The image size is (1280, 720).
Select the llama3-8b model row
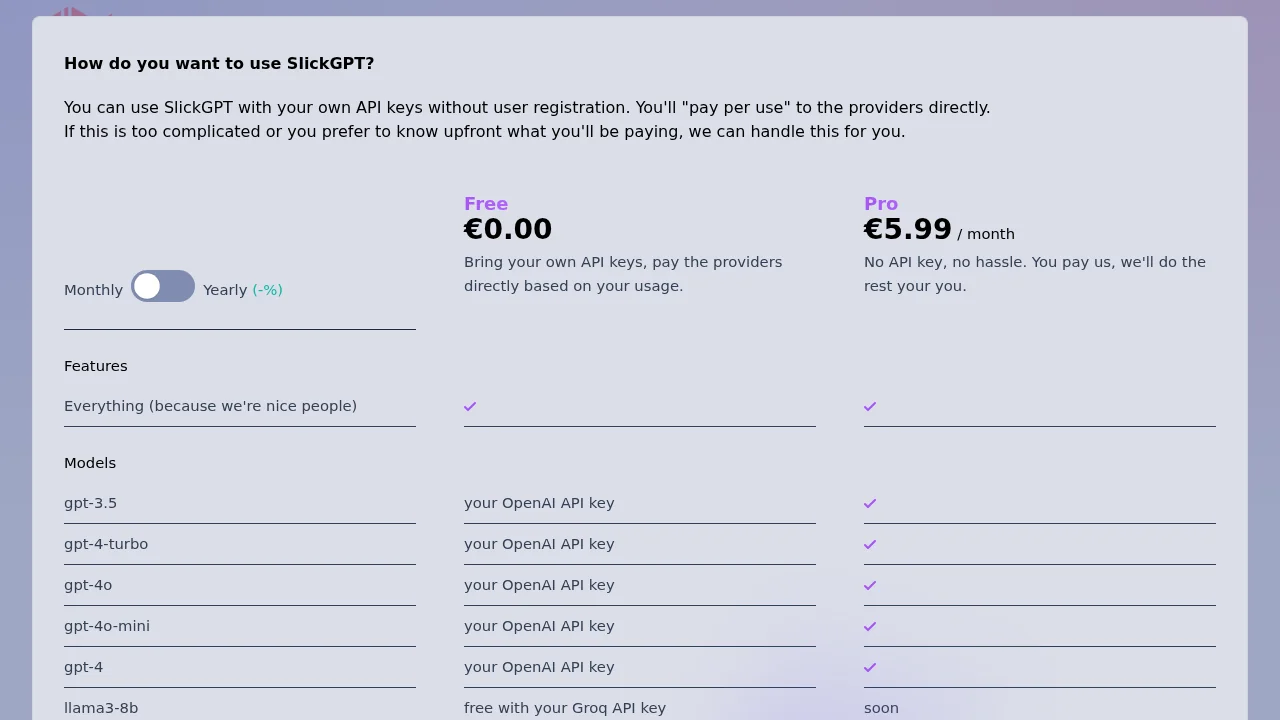[x=101, y=708]
